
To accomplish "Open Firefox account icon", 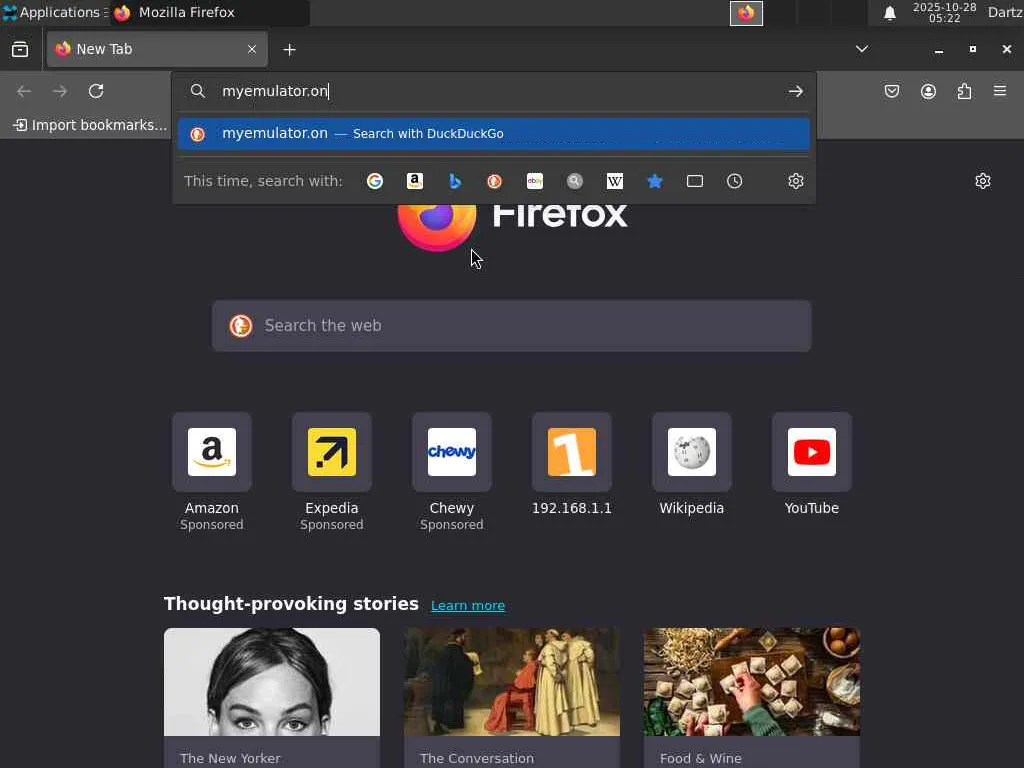I will [928, 91].
